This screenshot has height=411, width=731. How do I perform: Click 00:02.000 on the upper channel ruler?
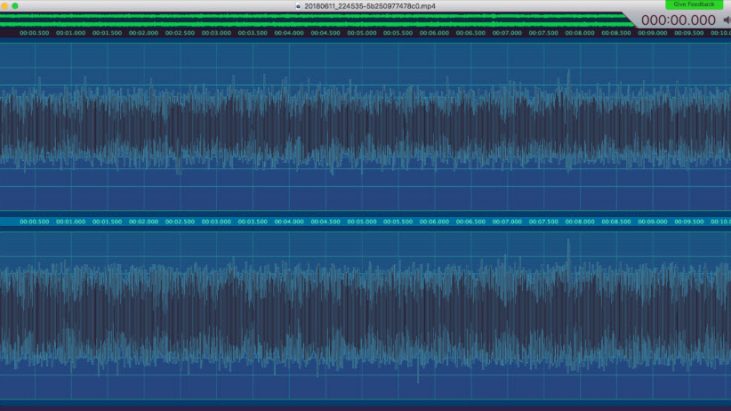pos(144,33)
